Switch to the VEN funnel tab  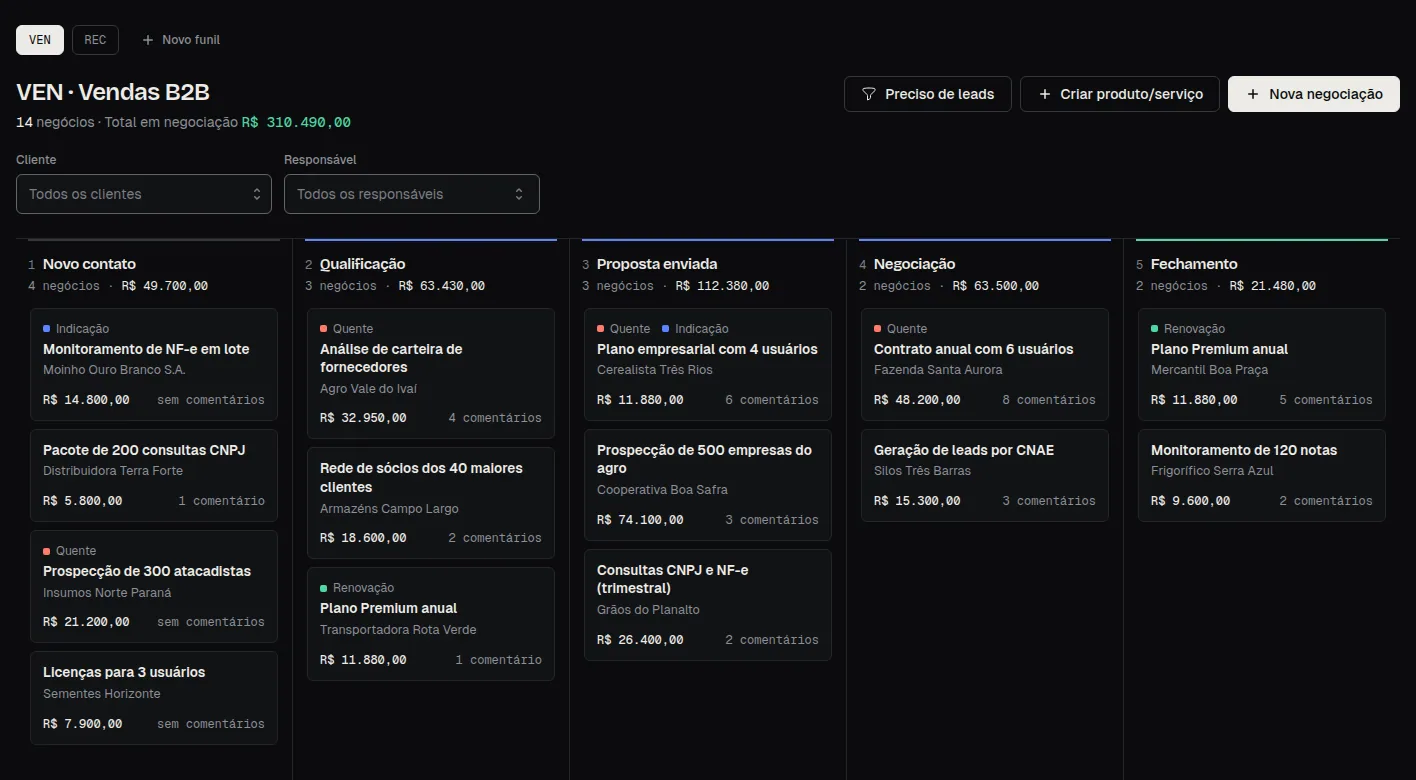click(40, 40)
